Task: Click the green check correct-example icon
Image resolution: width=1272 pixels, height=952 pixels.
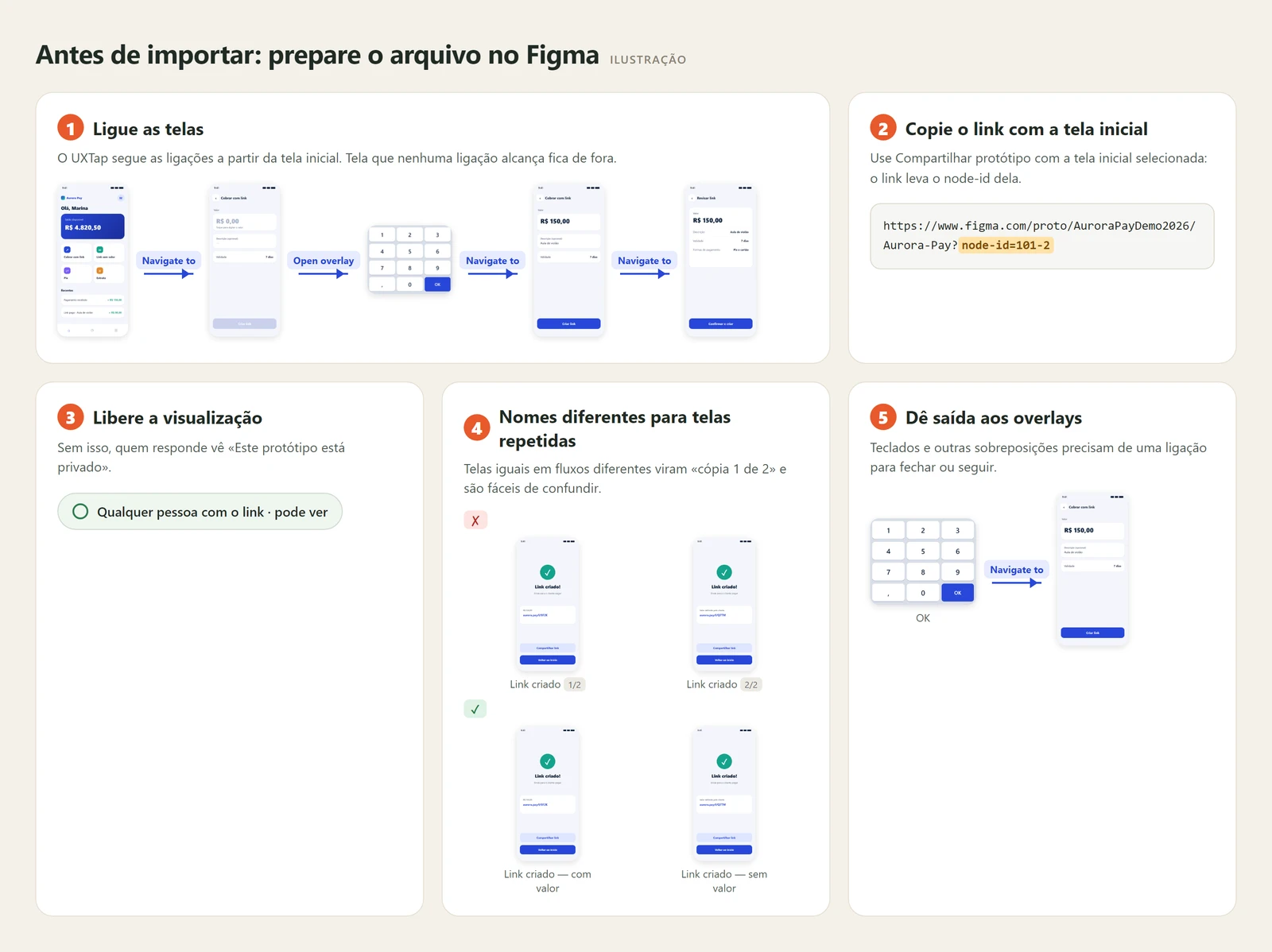Action: coord(475,709)
